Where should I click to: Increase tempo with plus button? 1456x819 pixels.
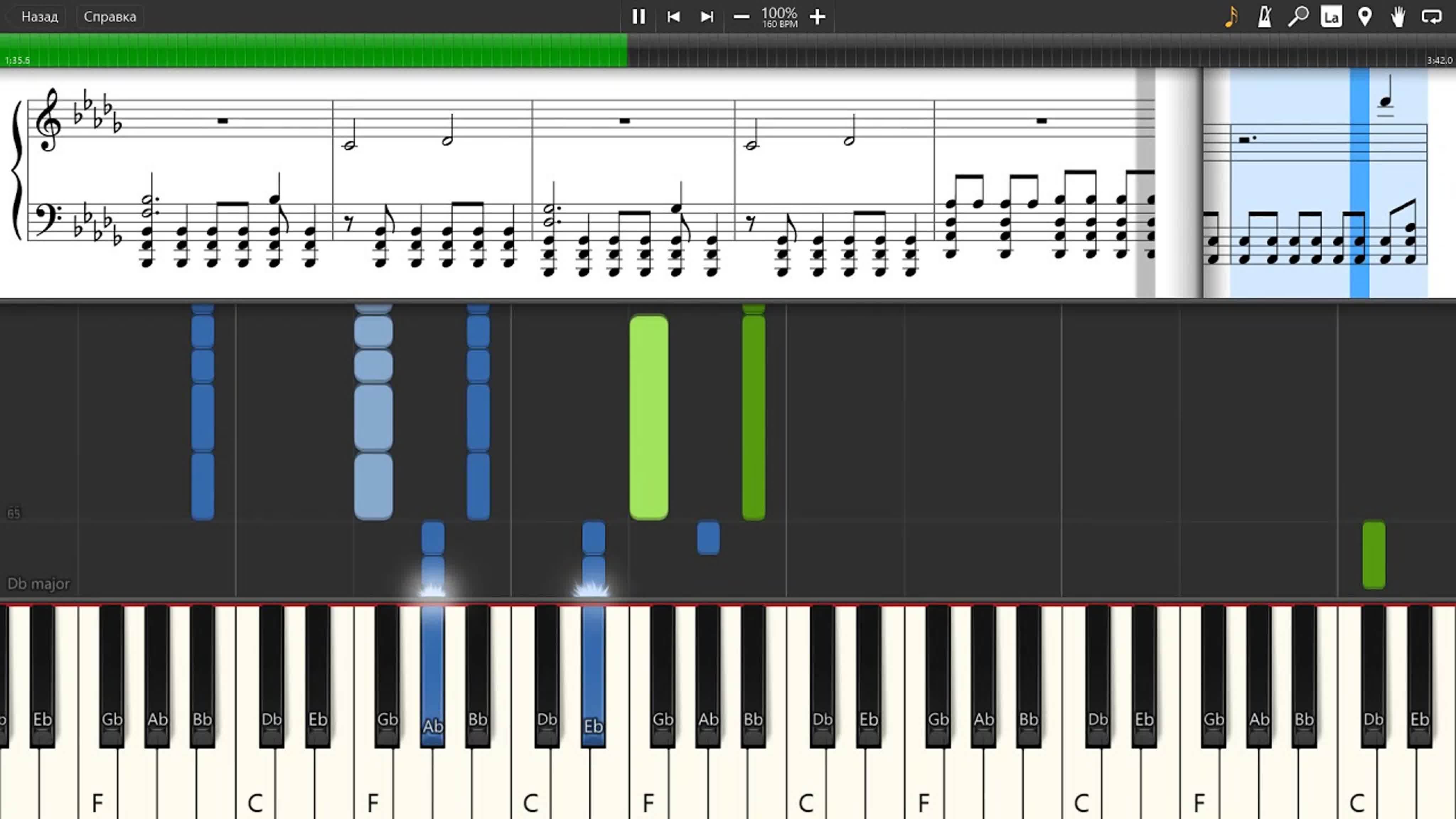click(x=817, y=16)
